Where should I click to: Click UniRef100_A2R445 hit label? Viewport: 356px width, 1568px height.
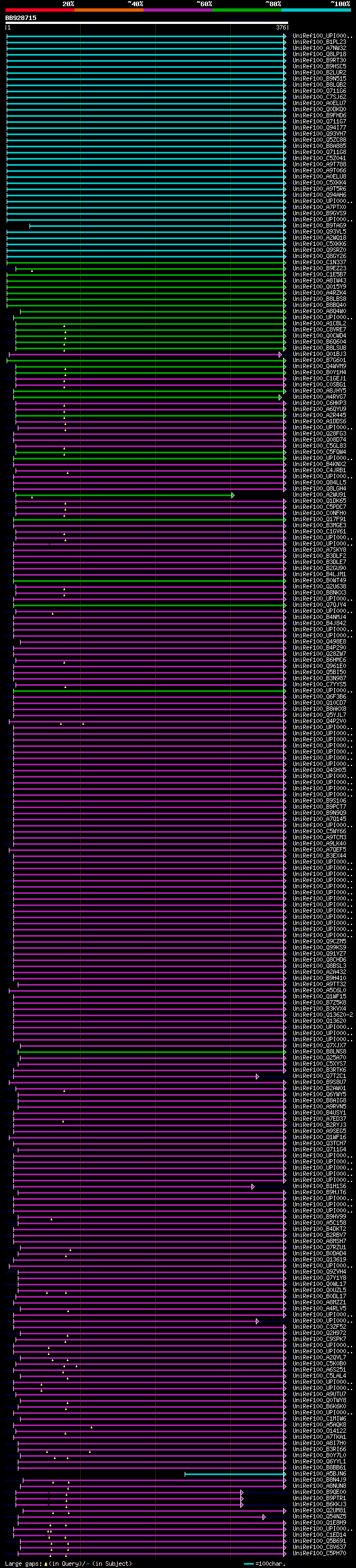pos(319,415)
